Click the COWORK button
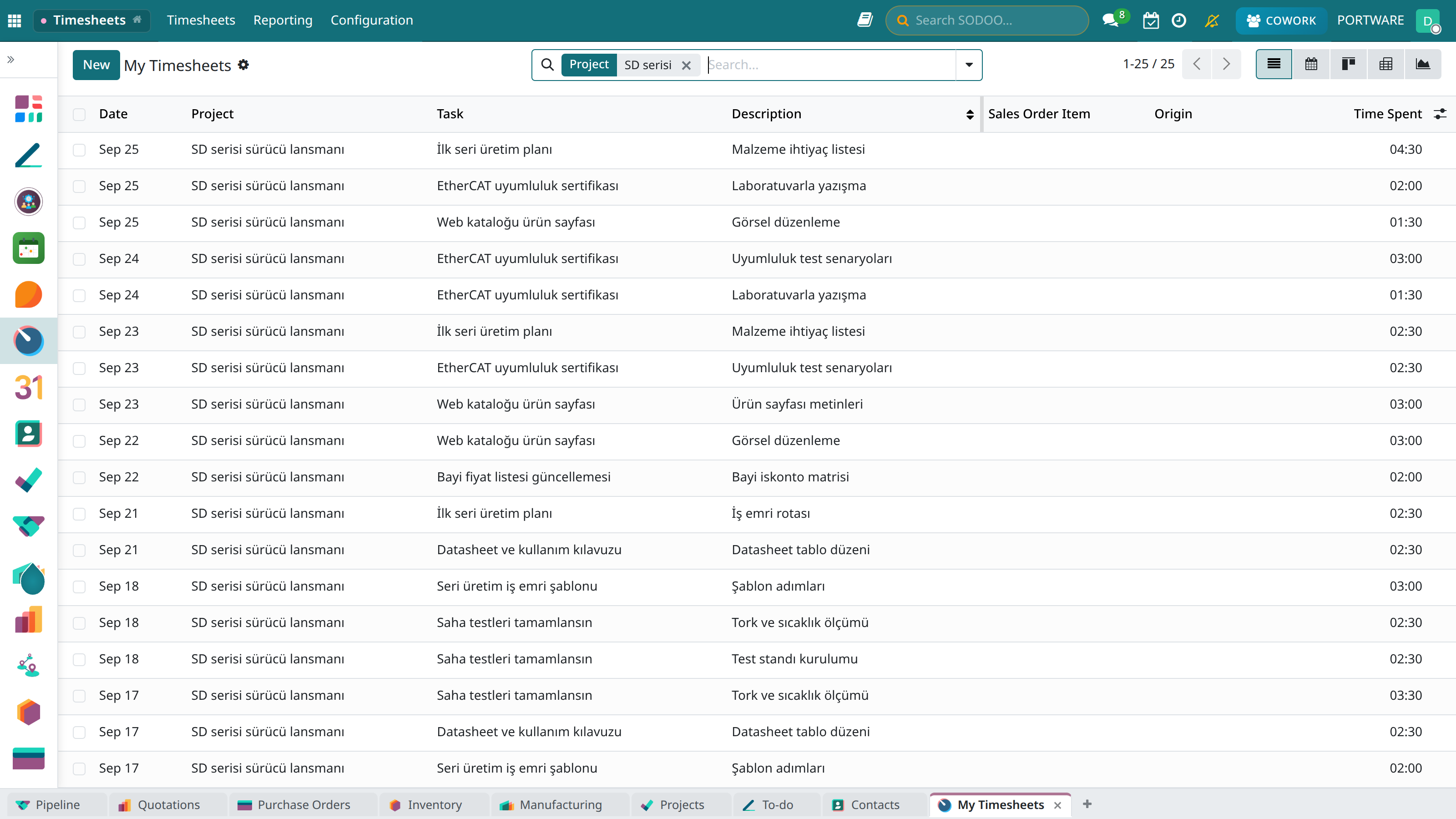The height and width of the screenshot is (819, 1456). 1281,20
